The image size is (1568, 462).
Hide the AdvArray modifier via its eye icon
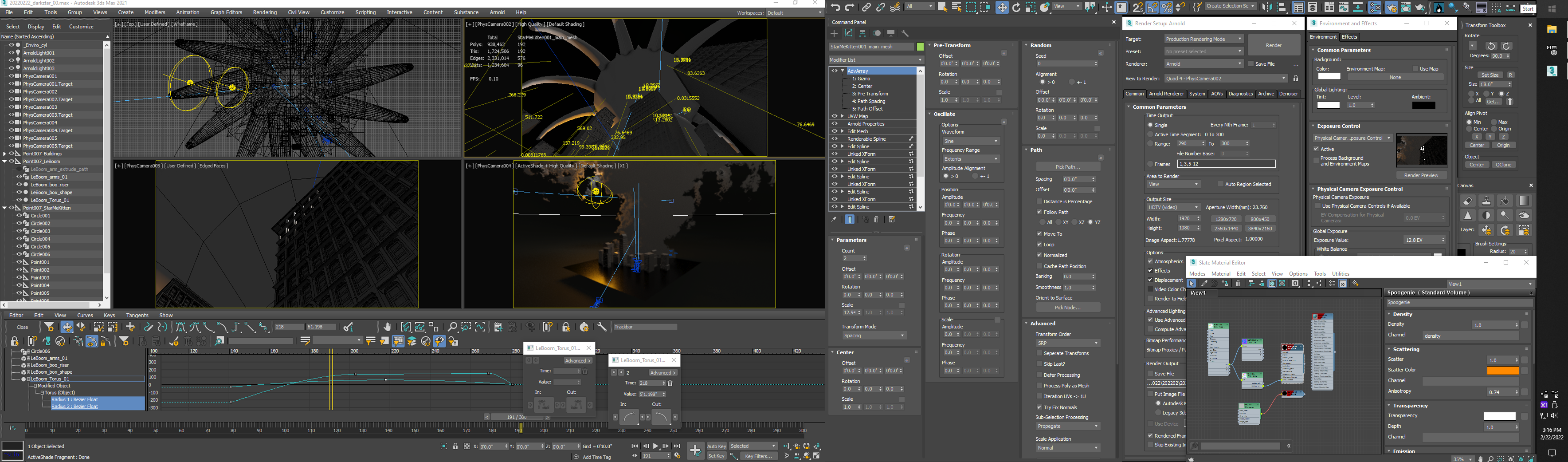pyautogui.click(x=835, y=71)
